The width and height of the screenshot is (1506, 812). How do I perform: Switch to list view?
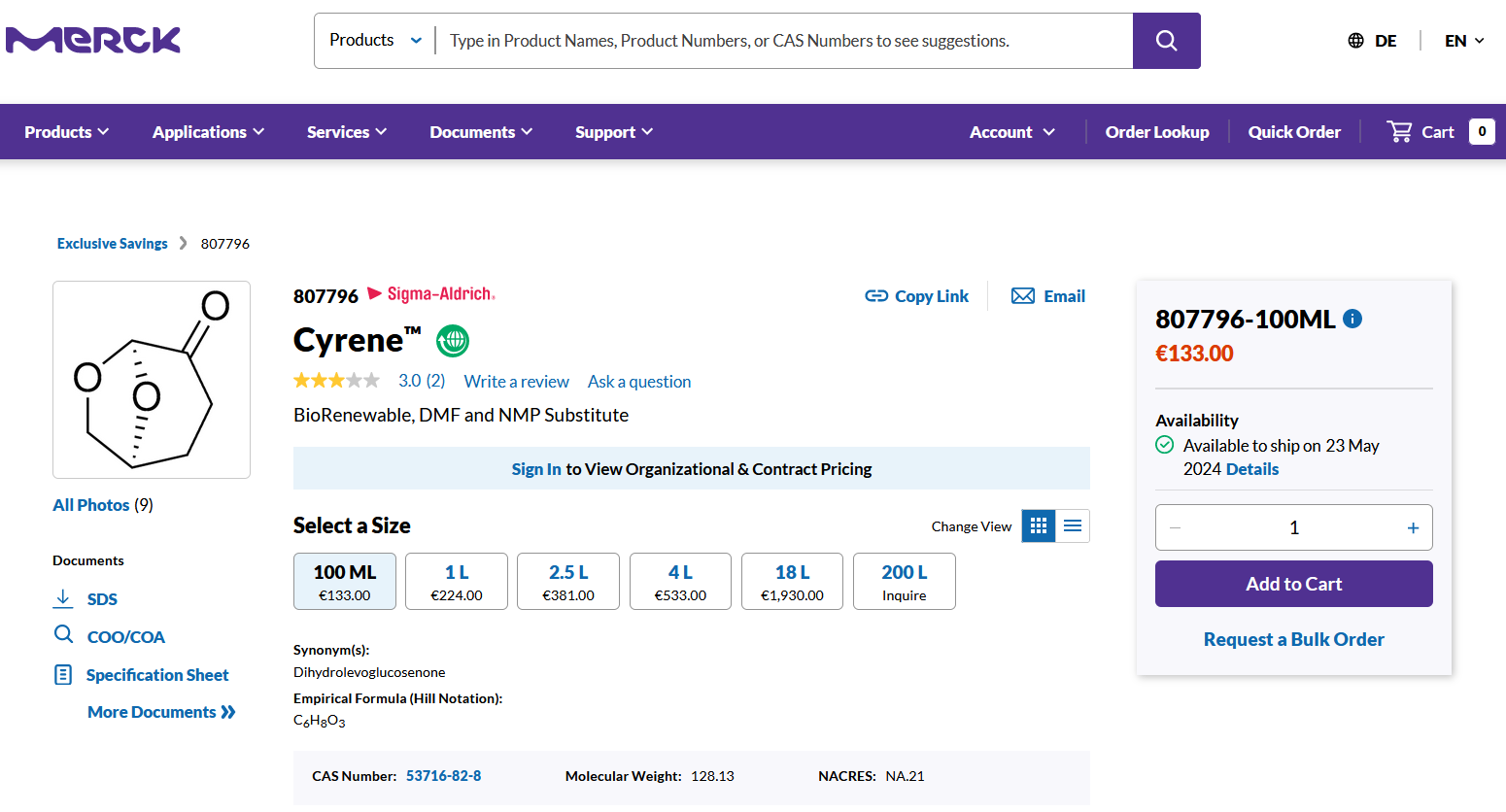coord(1073,526)
